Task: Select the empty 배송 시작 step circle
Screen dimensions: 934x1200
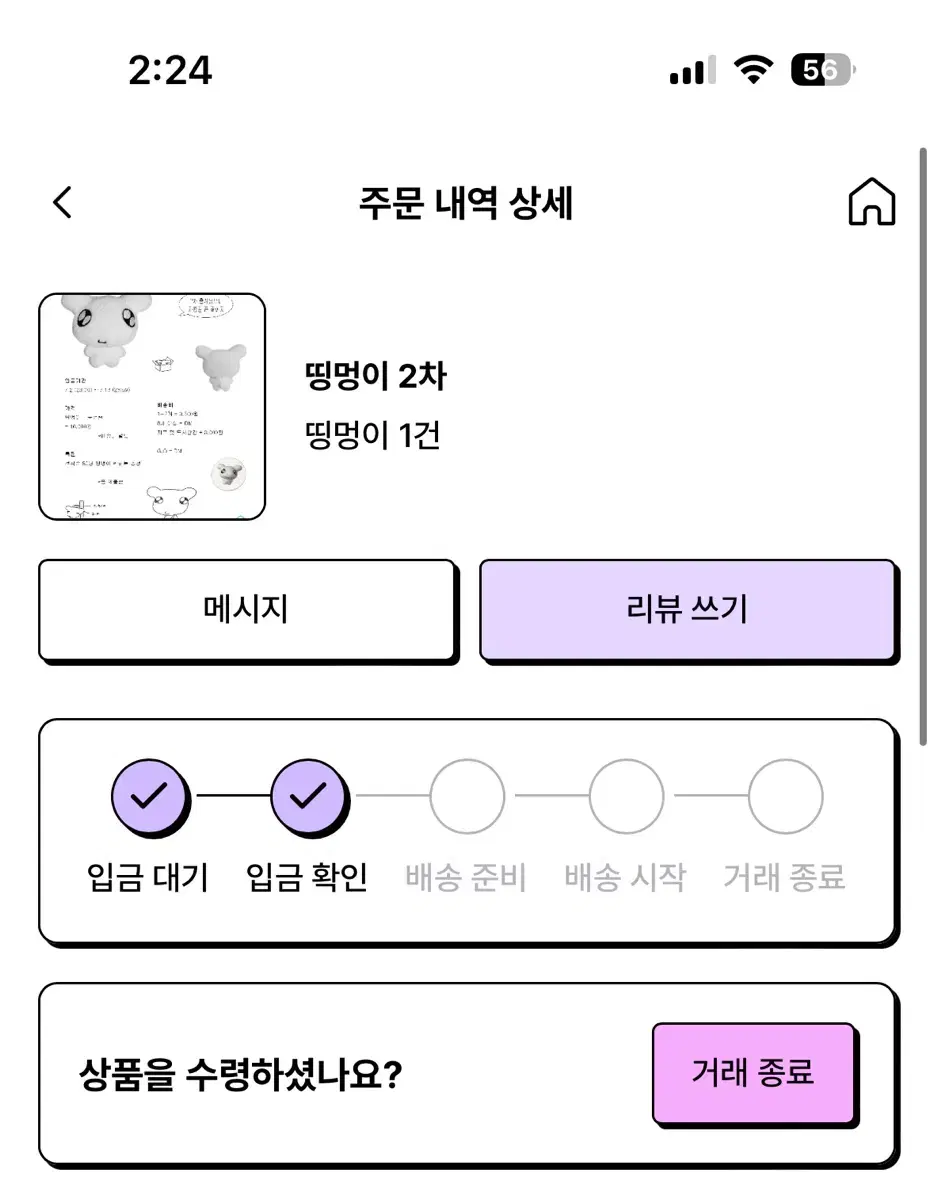Action: [626, 797]
